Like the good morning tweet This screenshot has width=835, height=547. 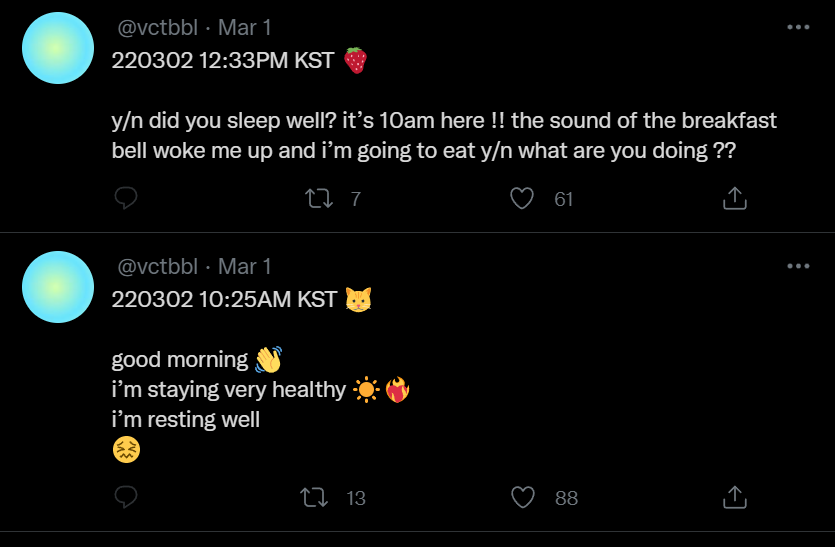coord(522,497)
